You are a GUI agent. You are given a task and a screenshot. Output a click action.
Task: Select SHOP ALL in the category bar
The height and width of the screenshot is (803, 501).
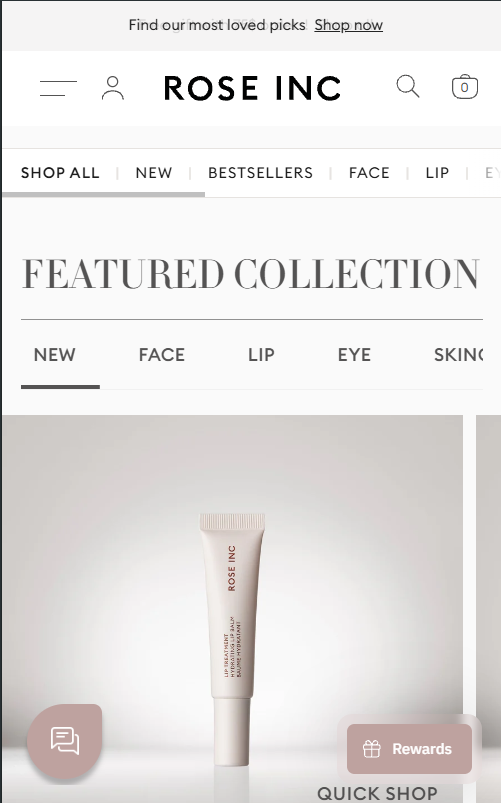point(60,173)
